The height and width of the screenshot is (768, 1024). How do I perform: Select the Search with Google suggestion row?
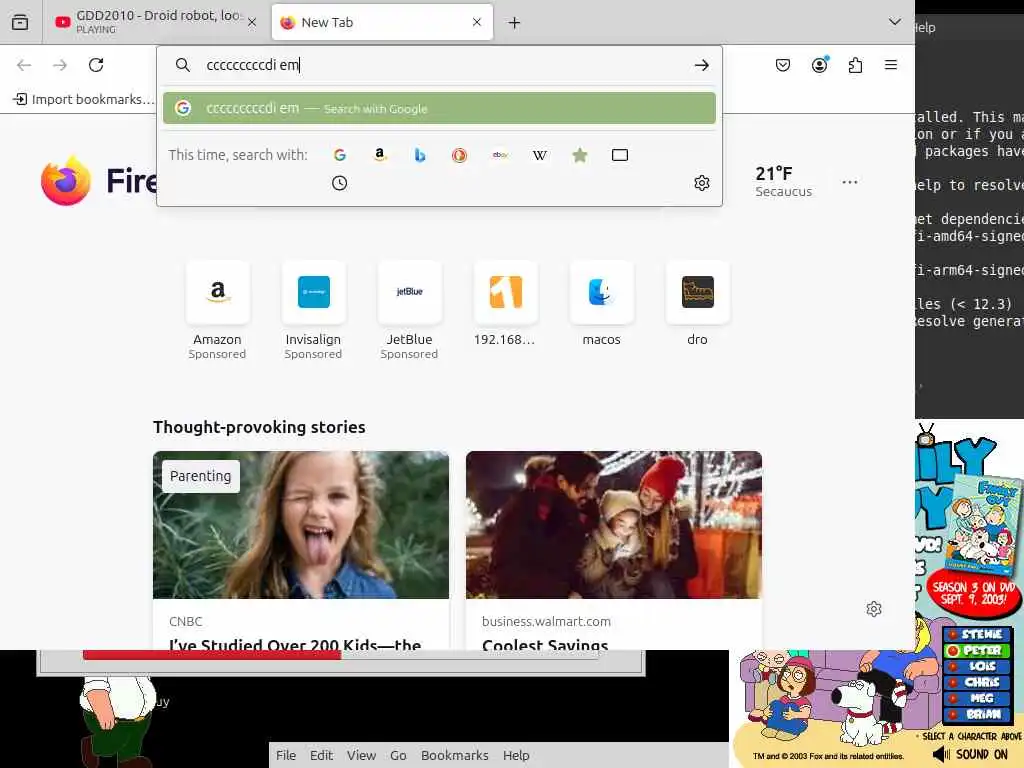pos(440,108)
